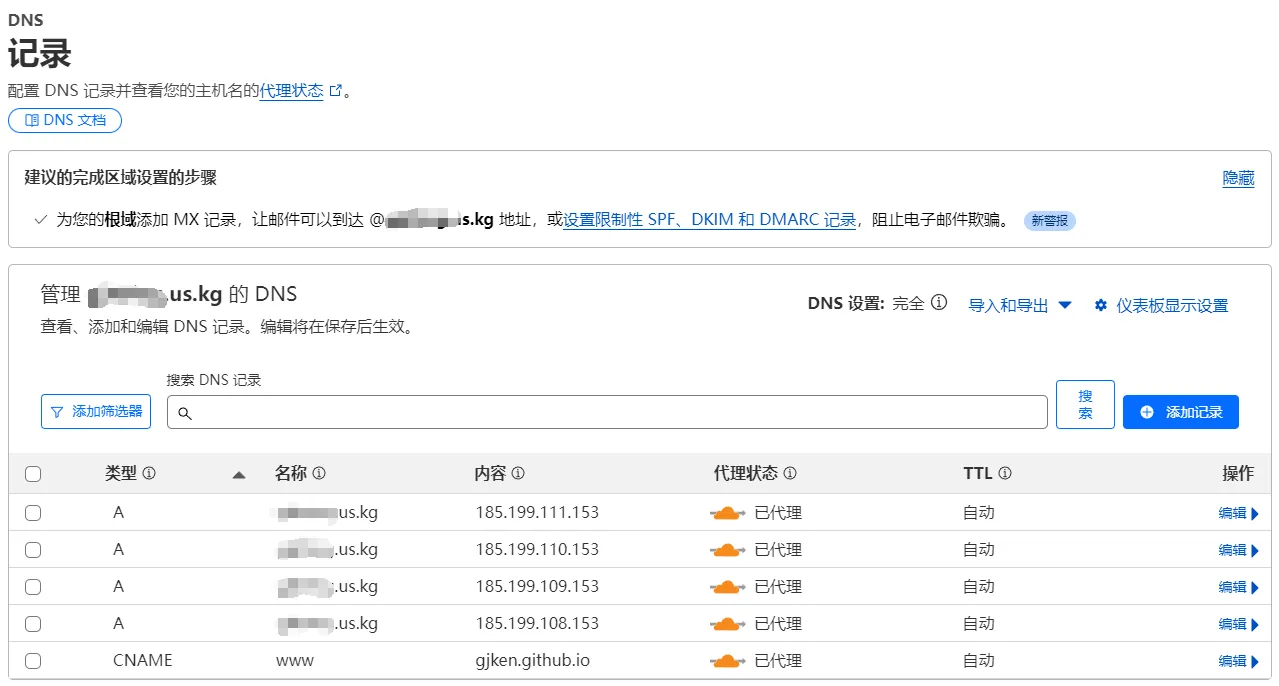Expand 编辑 for the gjken.github.io CNAME record

[x=1237, y=661]
